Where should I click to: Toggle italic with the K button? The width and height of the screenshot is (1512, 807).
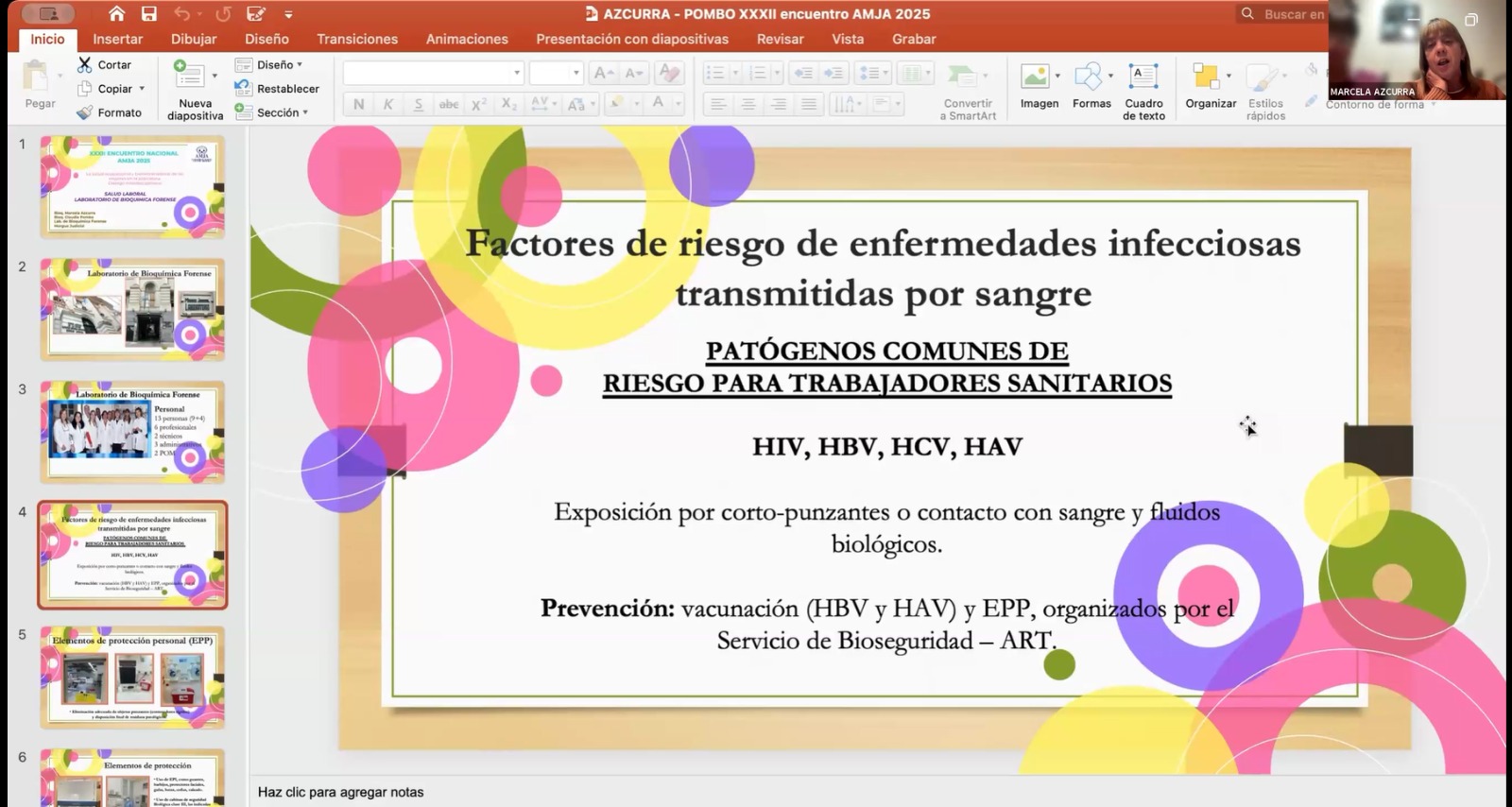coord(388,104)
